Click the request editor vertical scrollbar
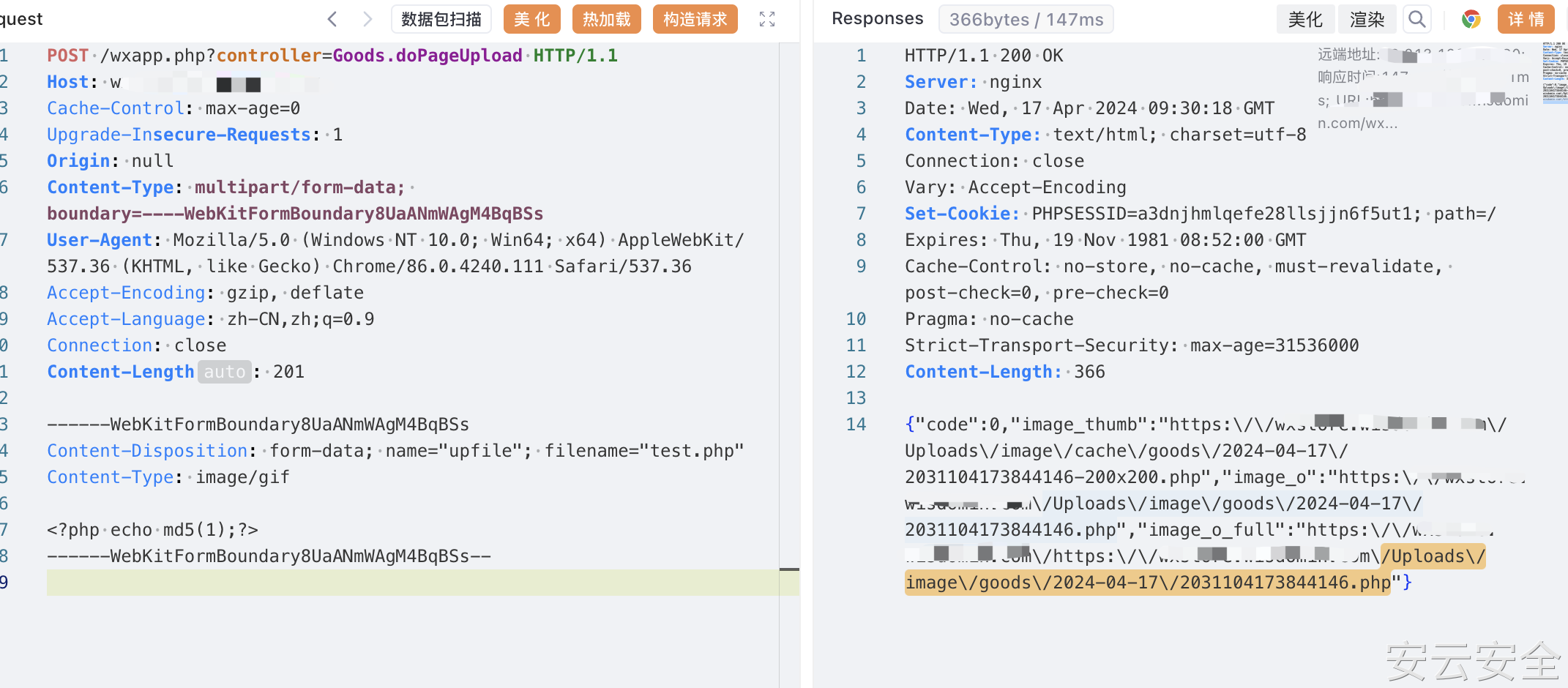This screenshot has width=1568, height=688. click(789, 364)
